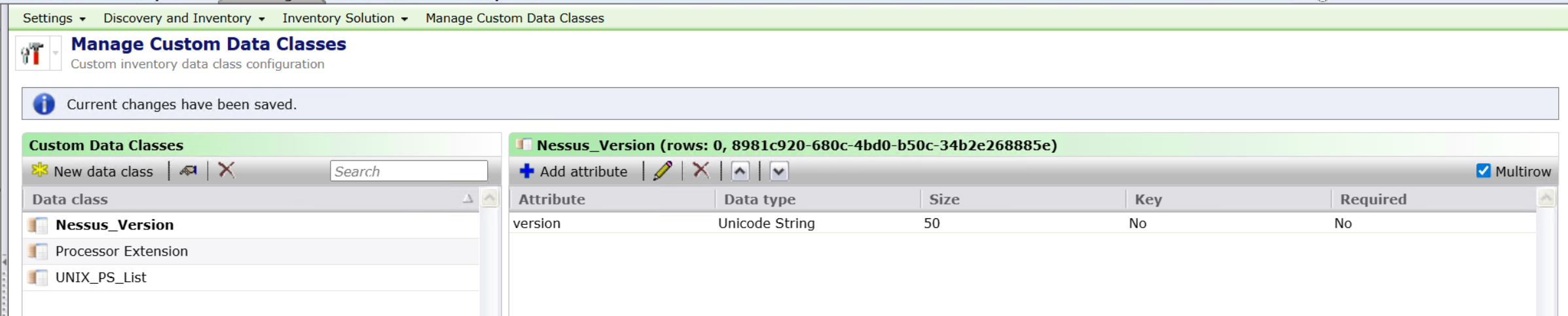Viewport: 1568px width, 316px height.
Task: Select the UNIX_PS_List data class
Action: pos(101,277)
